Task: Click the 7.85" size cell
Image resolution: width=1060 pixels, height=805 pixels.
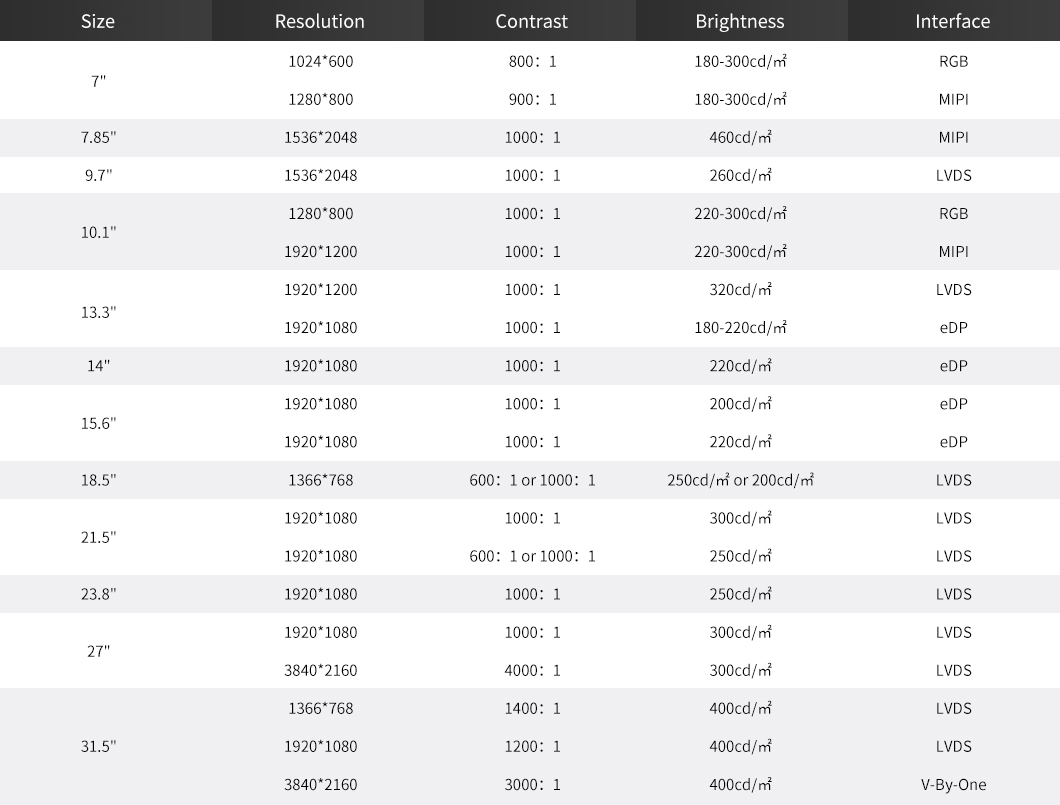Action: [98, 138]
